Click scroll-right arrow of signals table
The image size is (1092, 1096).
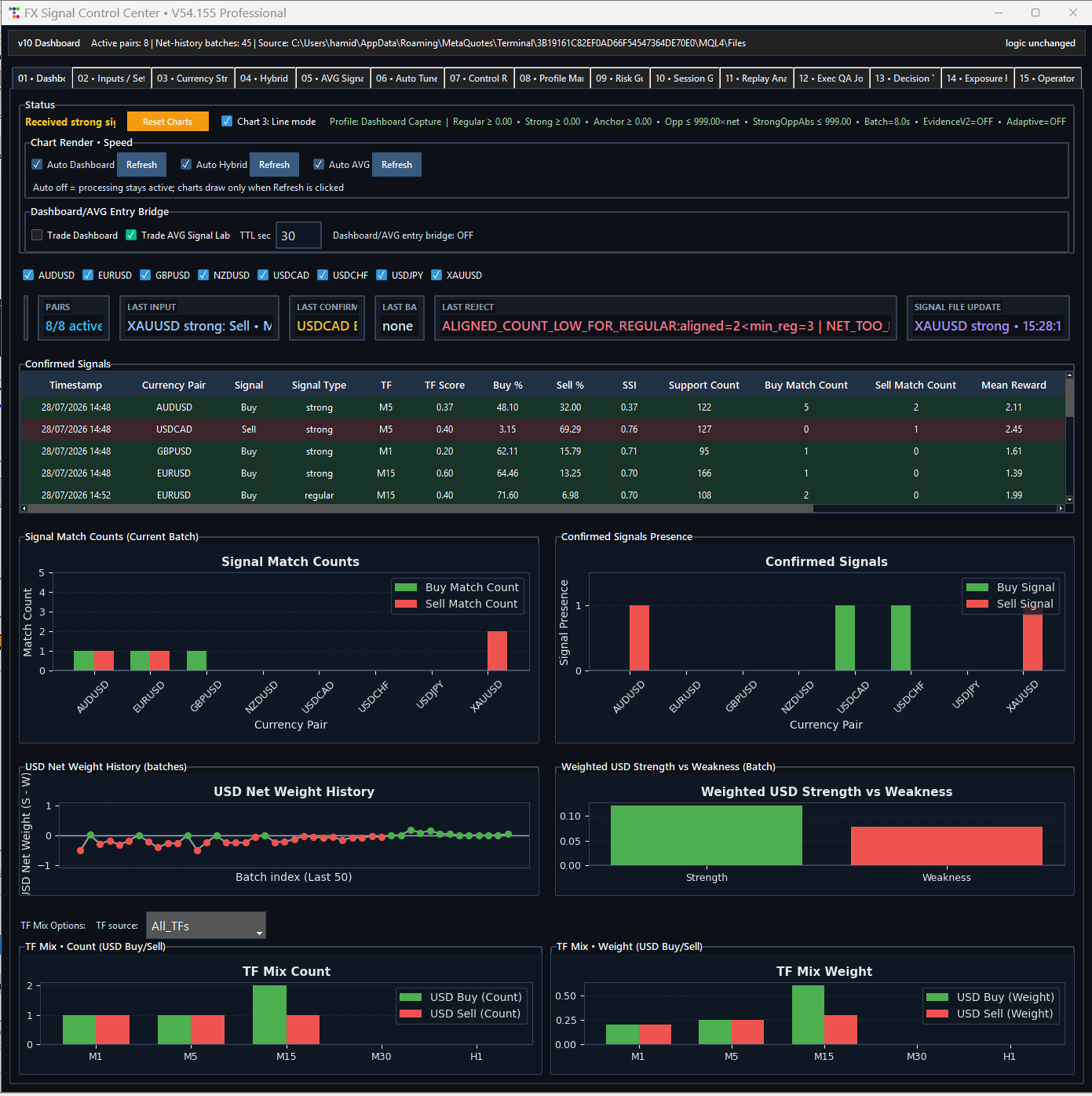[1061, 508]
